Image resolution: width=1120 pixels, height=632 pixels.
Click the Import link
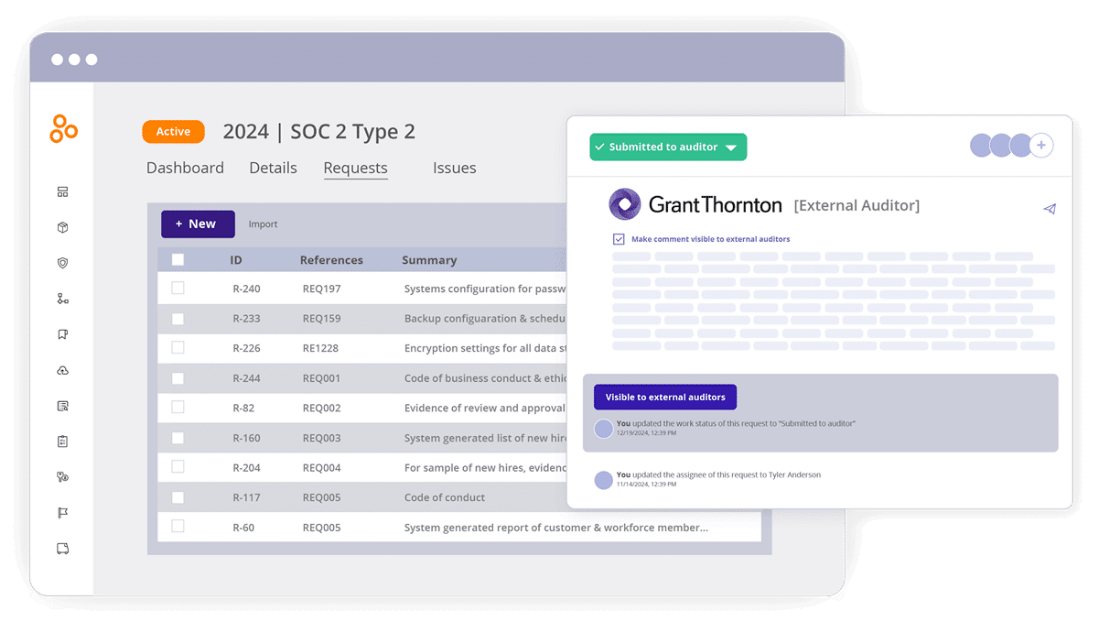[263, 224]
